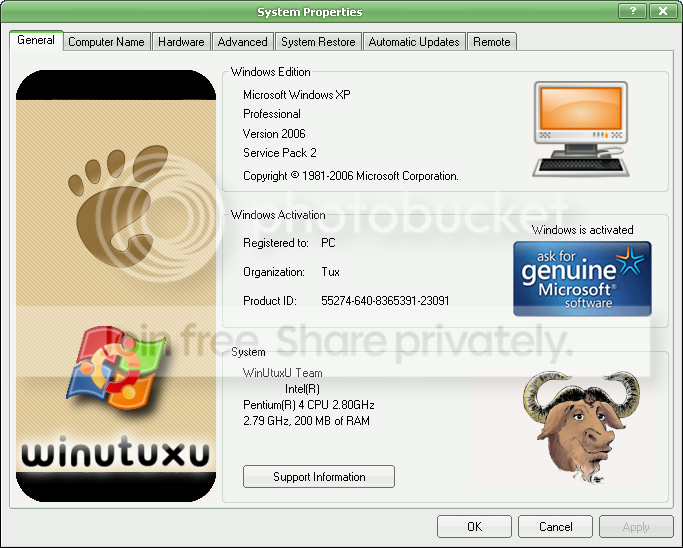Click the 'Version 2006' text

[x=274, y=134]
